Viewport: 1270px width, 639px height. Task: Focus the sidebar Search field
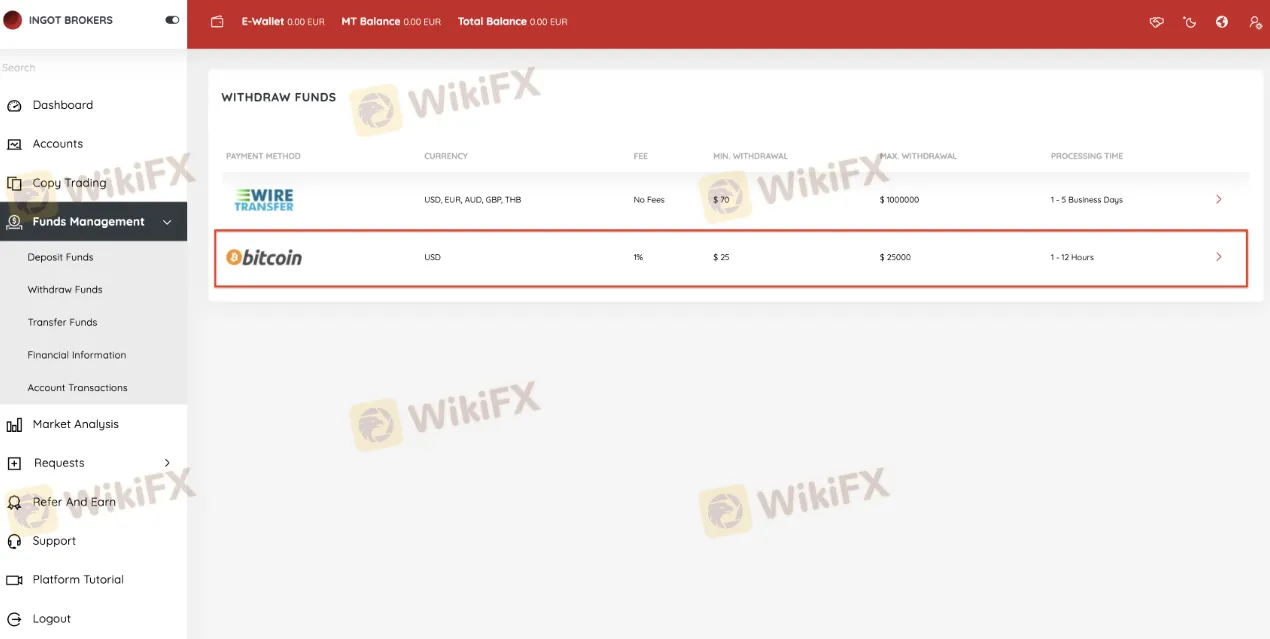[x=93, y=68]
